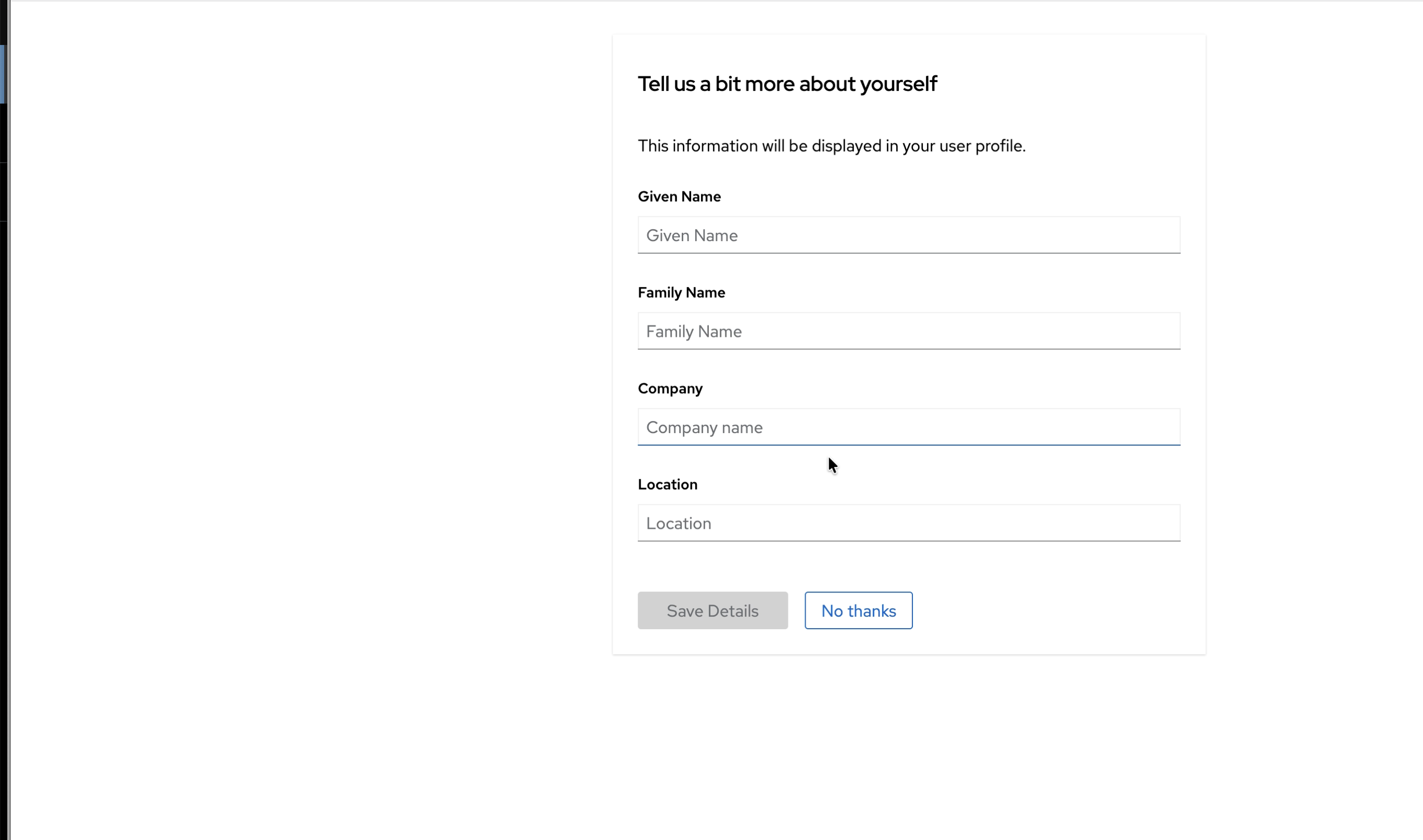This screenshot has height=840, width=1423.
Task: Focus the Given Name input field
Action: coord(909,235)
